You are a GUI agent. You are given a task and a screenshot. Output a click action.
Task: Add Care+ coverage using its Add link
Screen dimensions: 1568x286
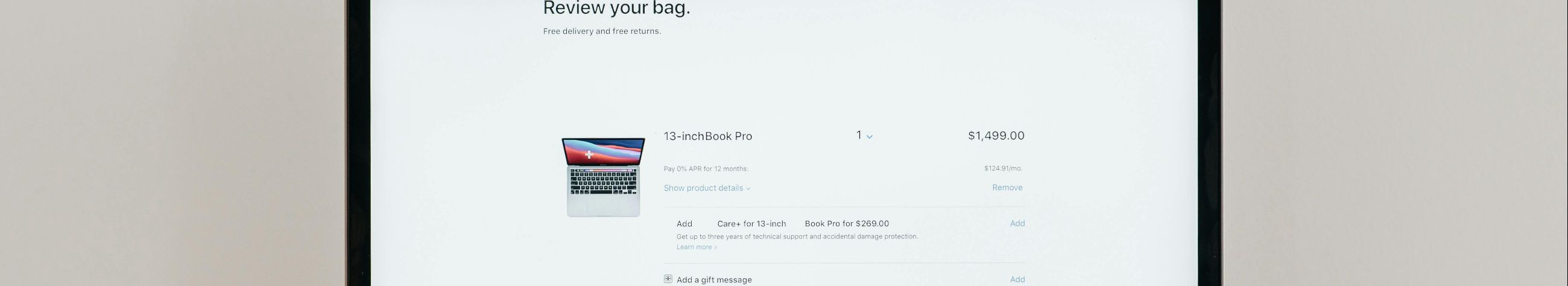1017,223
